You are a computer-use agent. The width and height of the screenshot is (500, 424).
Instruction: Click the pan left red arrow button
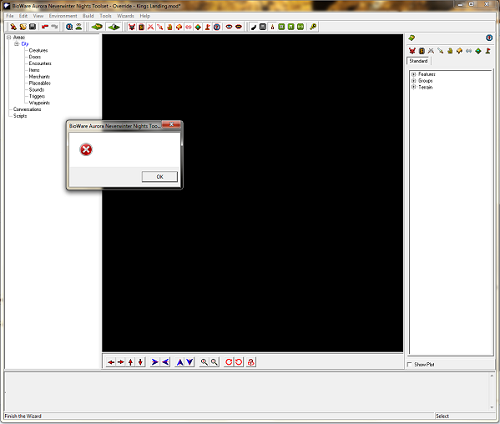coord(111,362)
